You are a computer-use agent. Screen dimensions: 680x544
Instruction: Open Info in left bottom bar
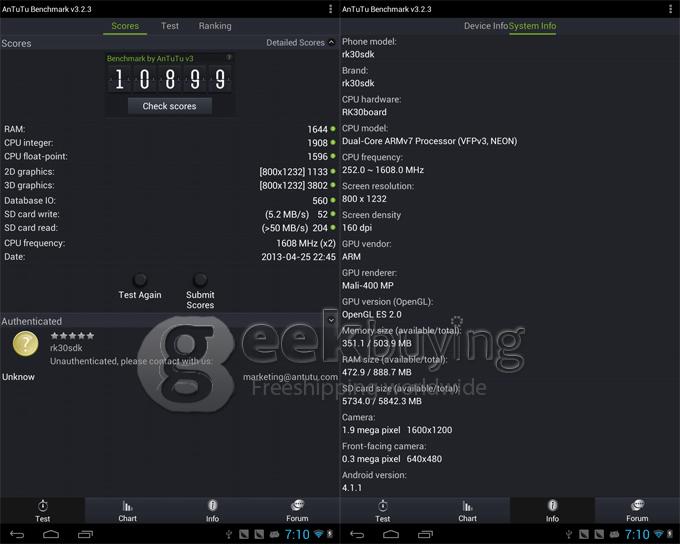click(212, 511)
